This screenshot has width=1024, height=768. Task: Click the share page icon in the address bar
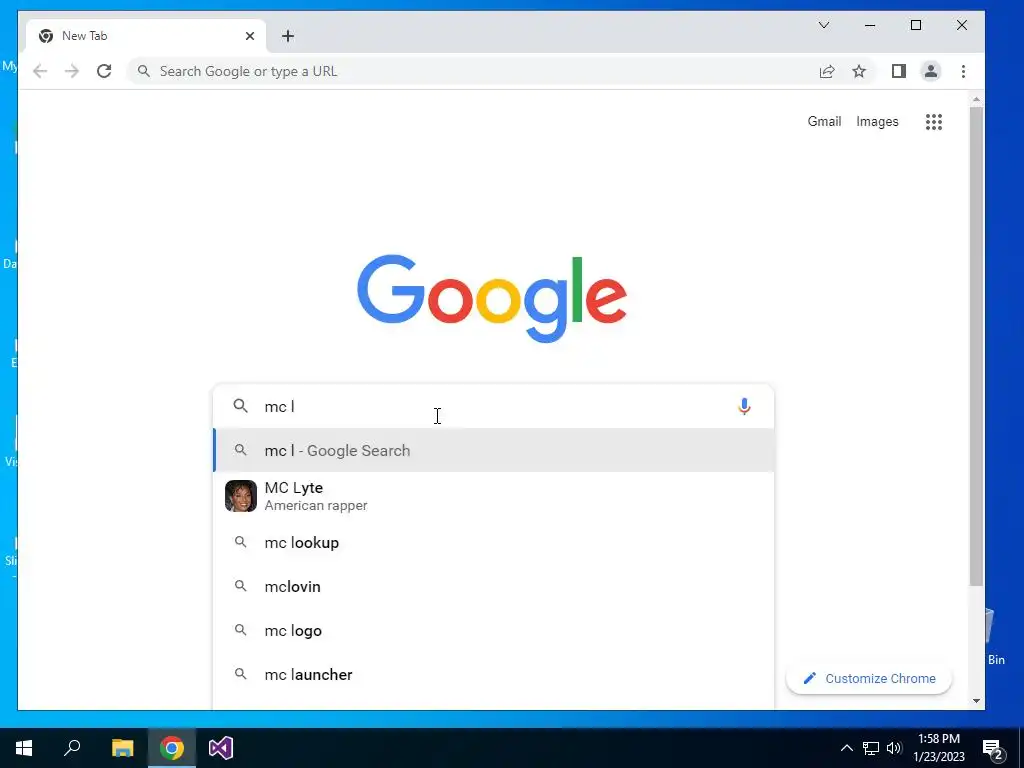[x=827, y=71]
